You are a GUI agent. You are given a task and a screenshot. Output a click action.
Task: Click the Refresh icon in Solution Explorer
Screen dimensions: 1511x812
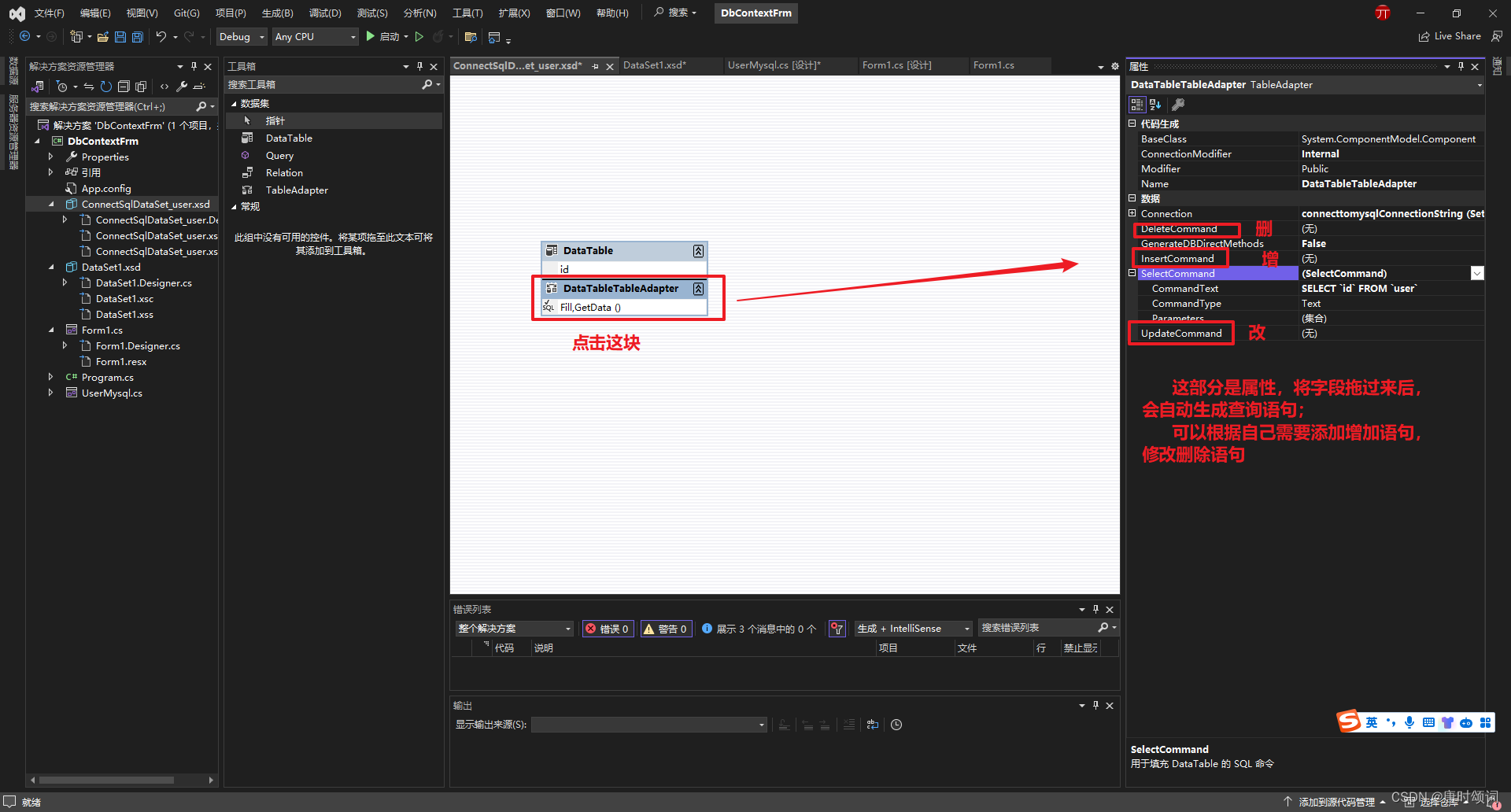point(106,87)
